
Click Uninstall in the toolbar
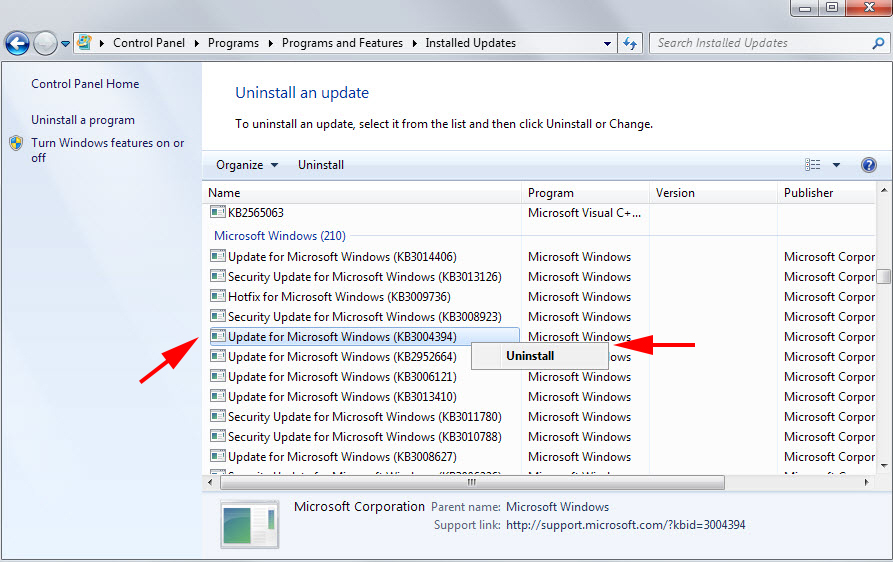click(x=320, y=165)
